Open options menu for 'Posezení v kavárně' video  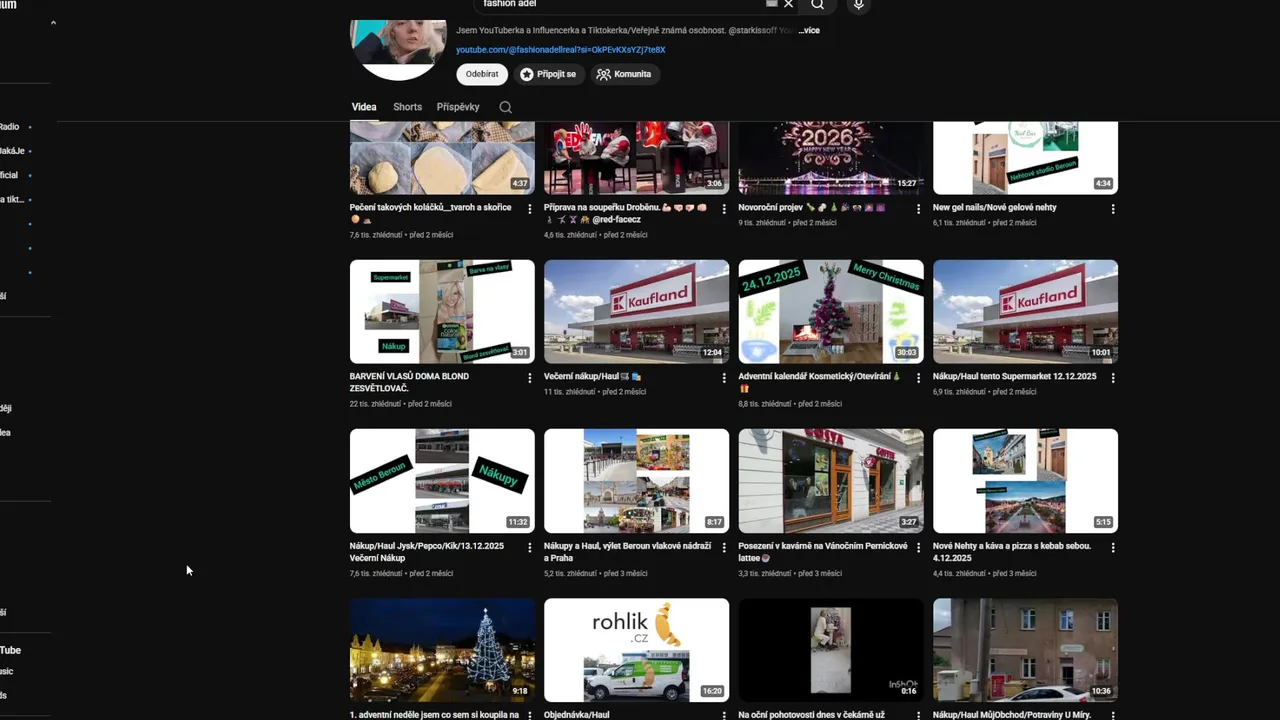(918, 548)
